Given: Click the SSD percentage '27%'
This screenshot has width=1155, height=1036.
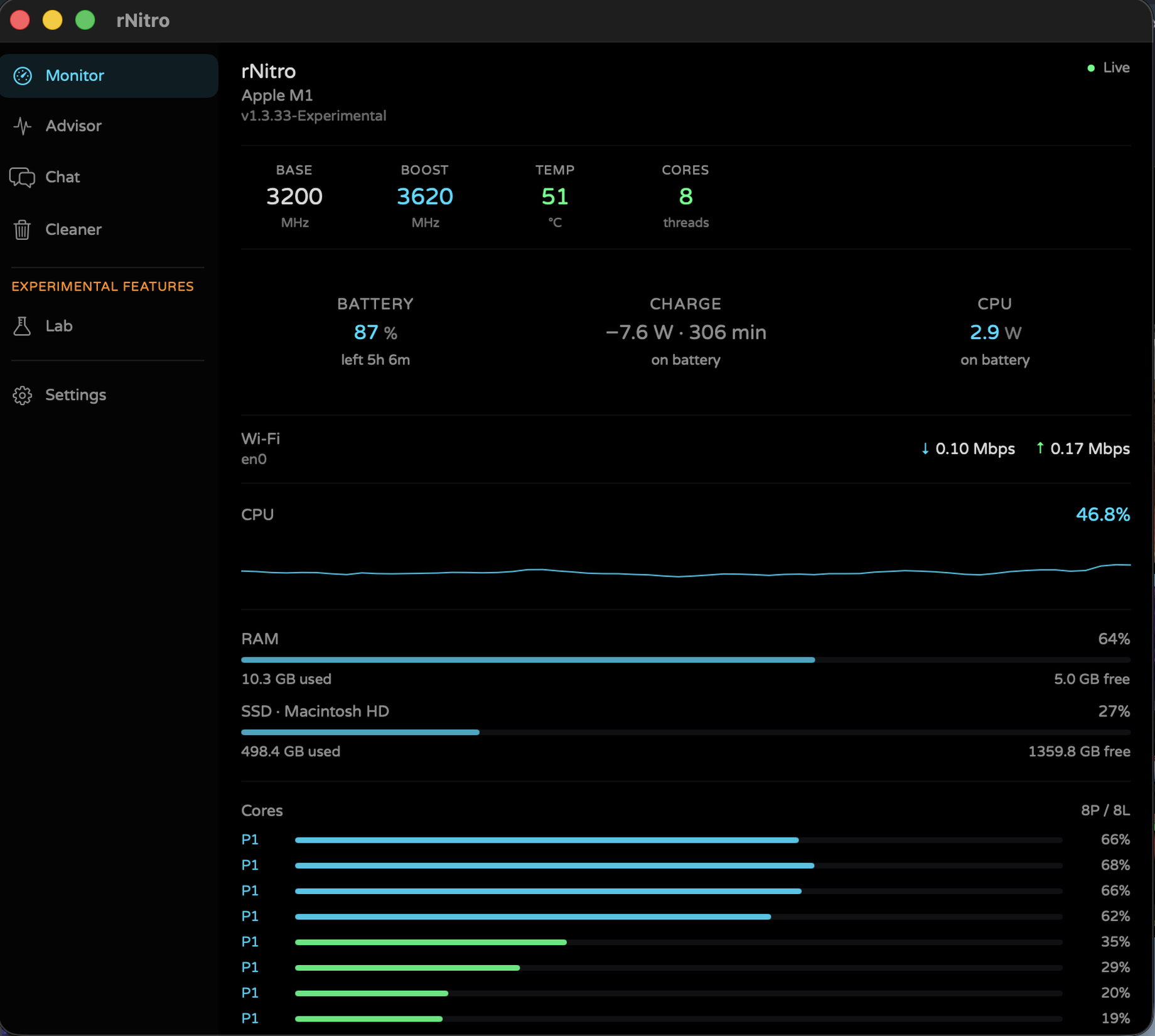Looking at the screenshot, I should pyautogui.click(x=1114, y=711).
